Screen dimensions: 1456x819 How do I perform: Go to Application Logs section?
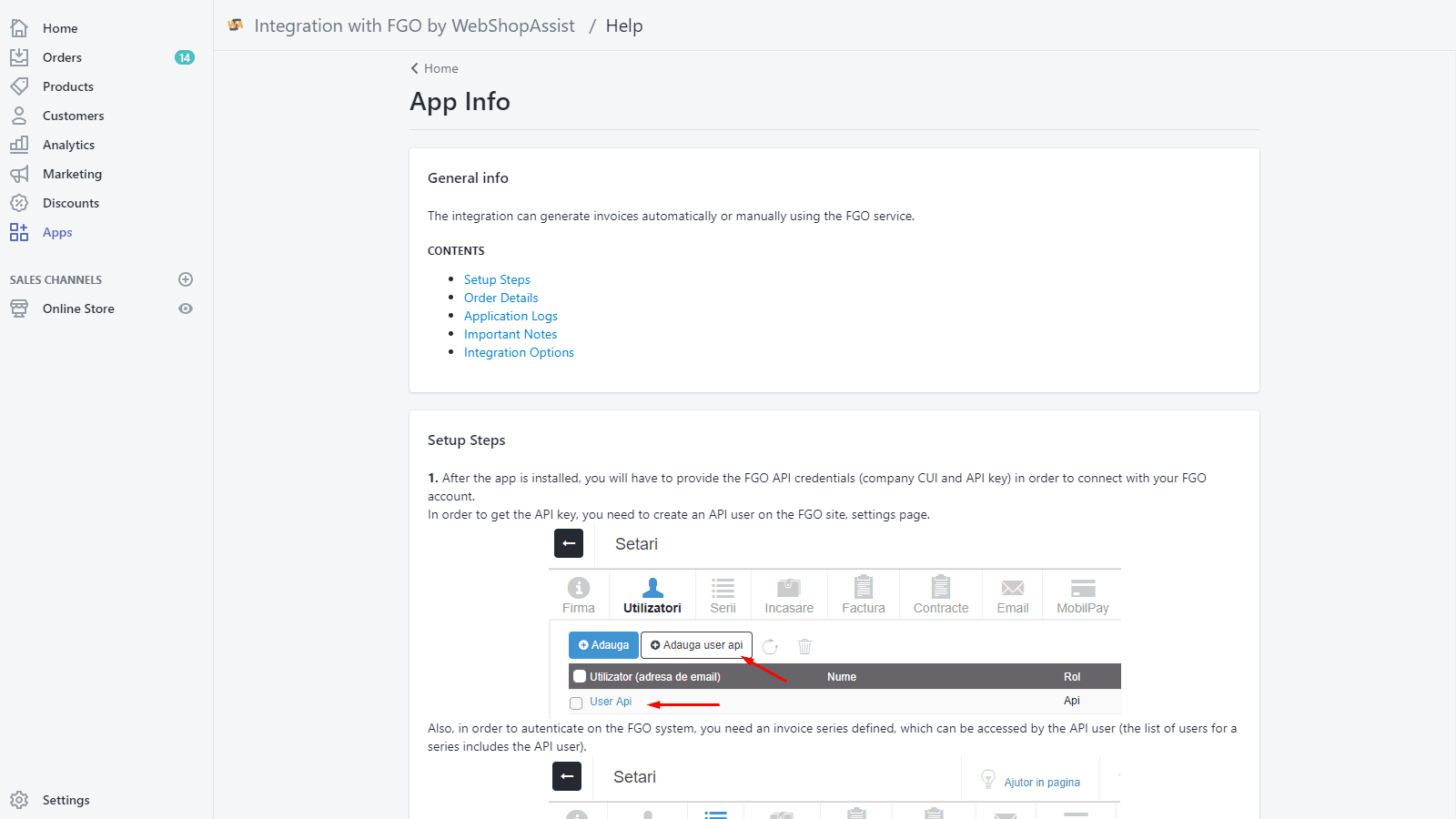pos(511,316)
